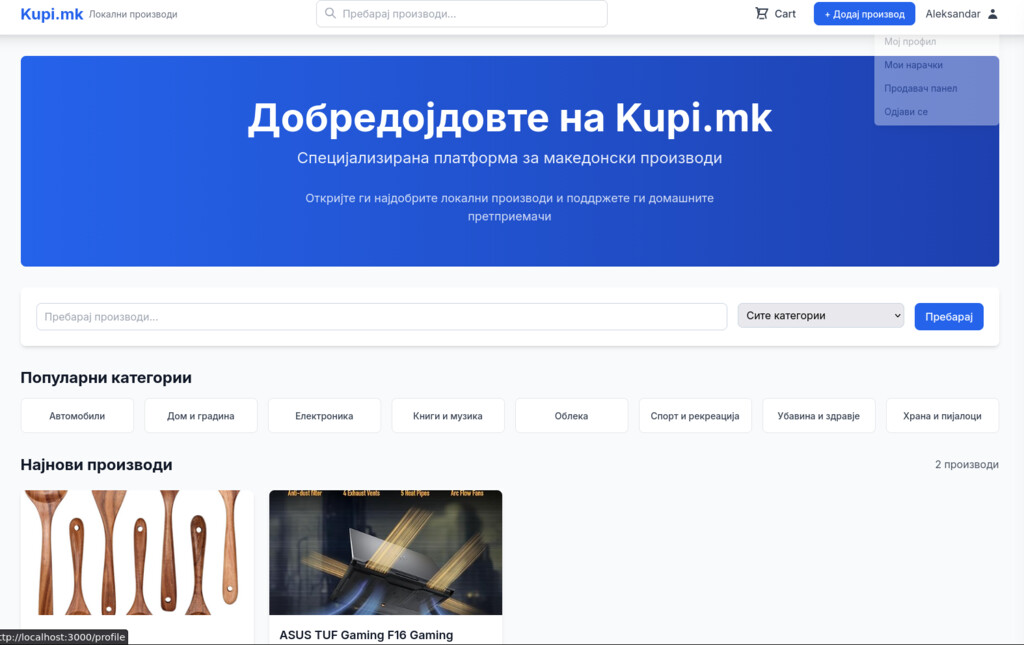Click the main Пребарај производи input
1024x645 pixels.
tap(381, 317)
